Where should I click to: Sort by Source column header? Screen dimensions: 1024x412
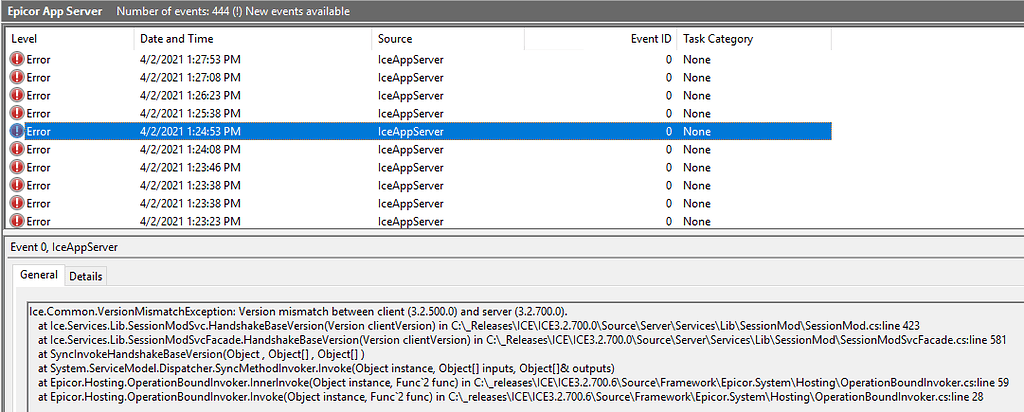point(448,39)
